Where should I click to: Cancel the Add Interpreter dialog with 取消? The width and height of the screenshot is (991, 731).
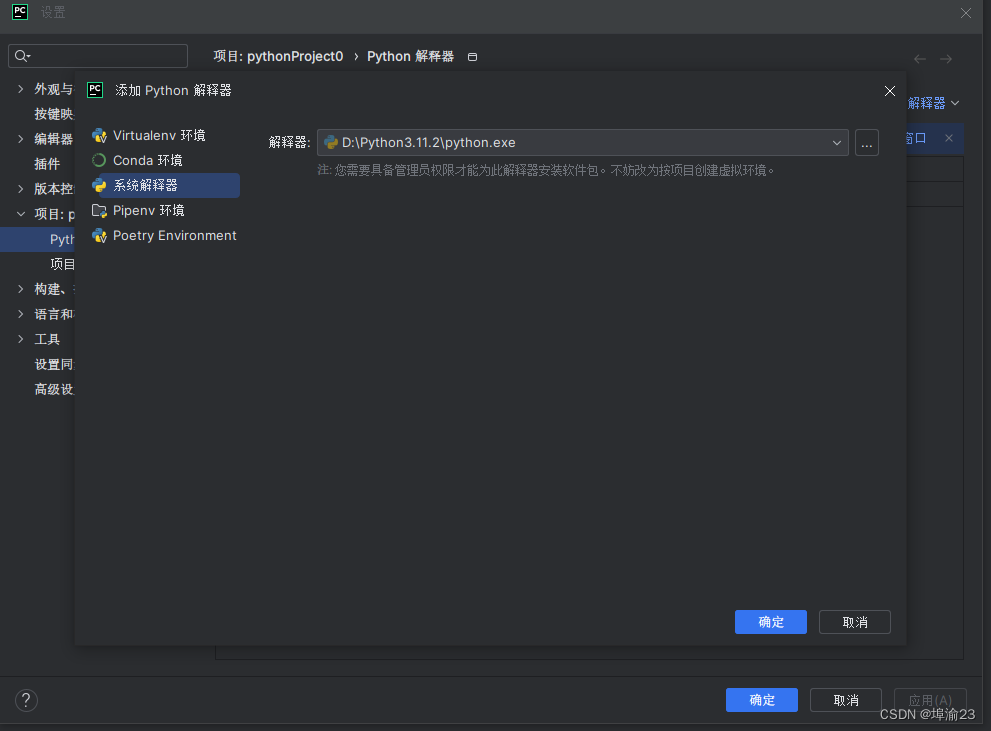click(854, 622)
